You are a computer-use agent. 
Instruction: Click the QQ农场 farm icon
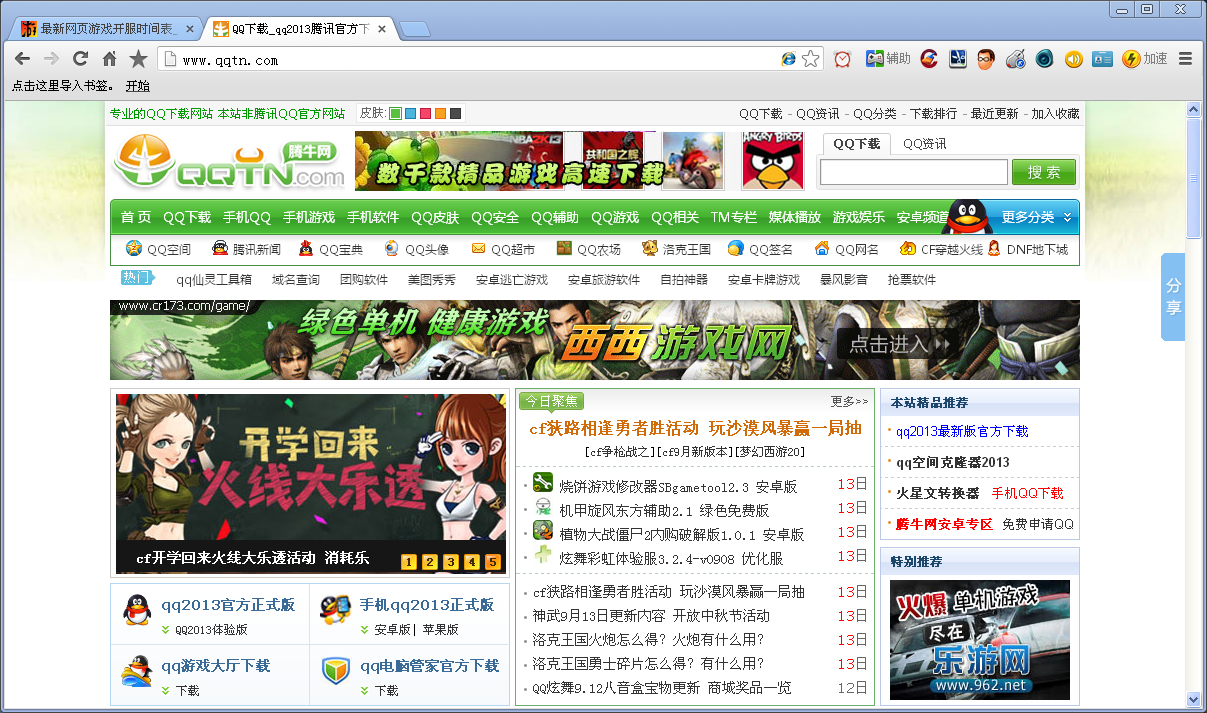pos(564,249)
